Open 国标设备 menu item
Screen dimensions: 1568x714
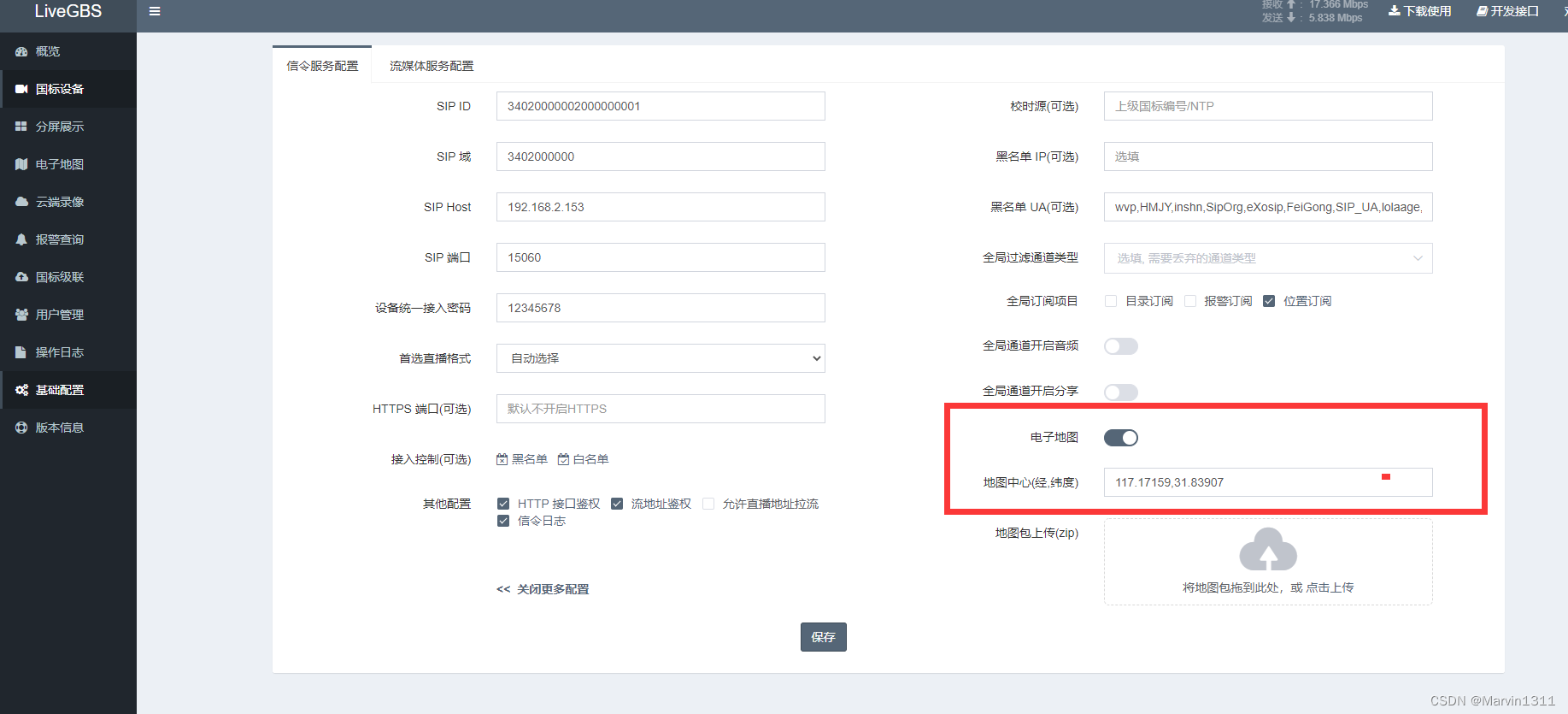(68, 89)
